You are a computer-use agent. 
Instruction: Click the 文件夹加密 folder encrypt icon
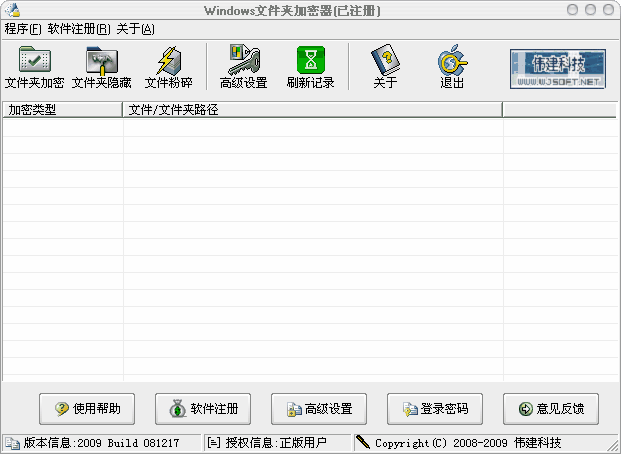point(34,68)
